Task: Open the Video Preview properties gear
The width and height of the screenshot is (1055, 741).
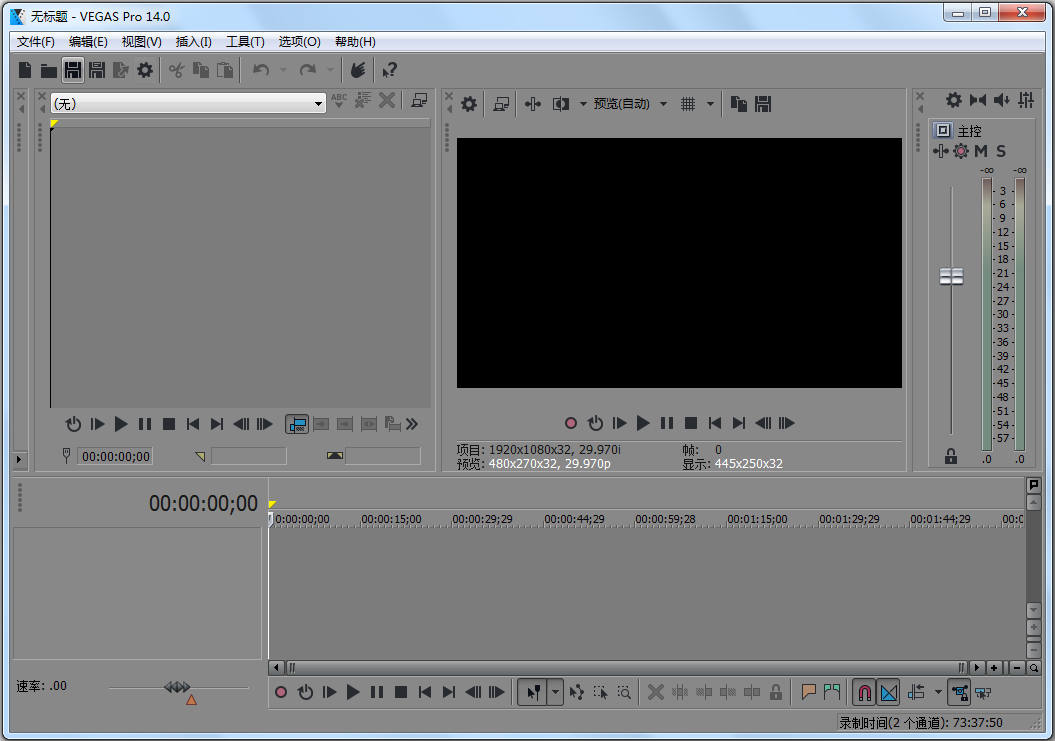Action: [468, 103]
